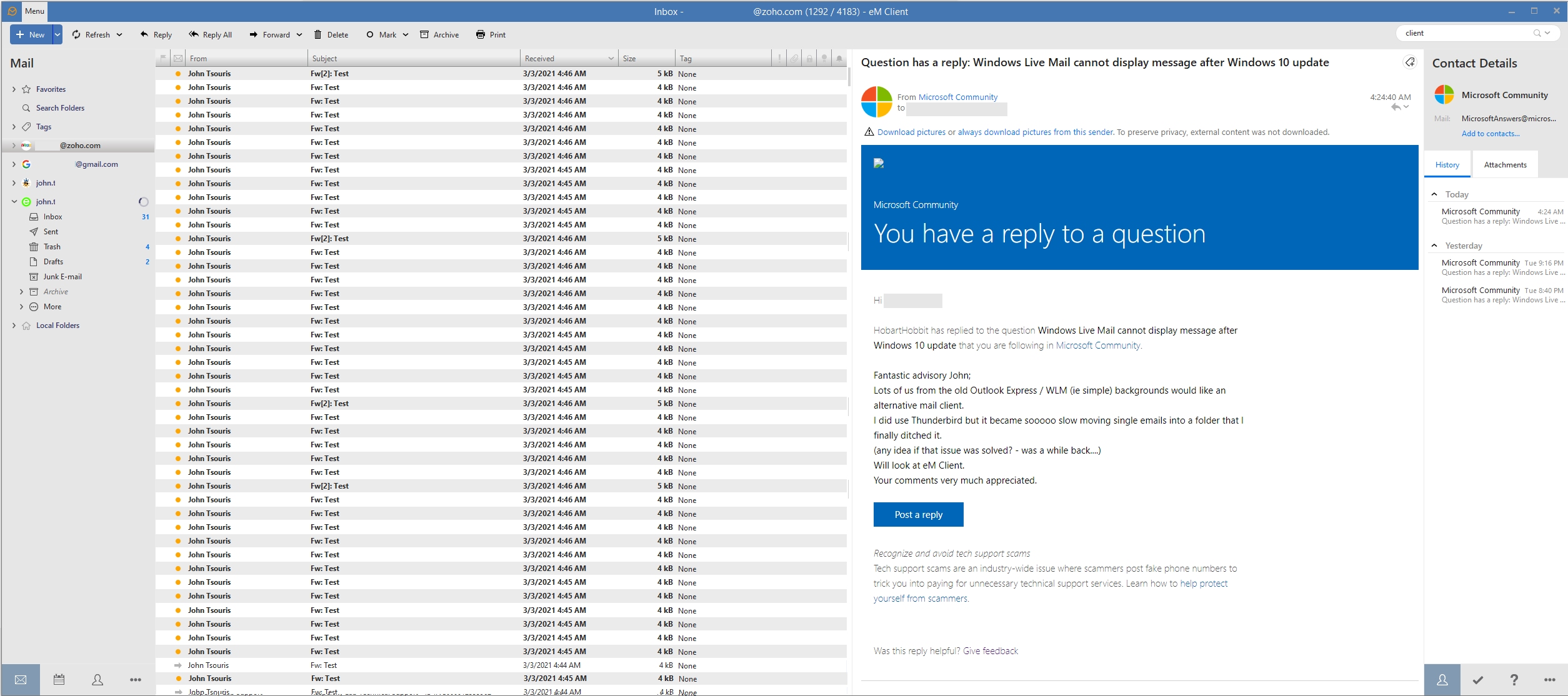The width and height of the screenshot is (1568, 696).
Task: Open the Calendar view icon in bottom bar
Action: [59, 680]
